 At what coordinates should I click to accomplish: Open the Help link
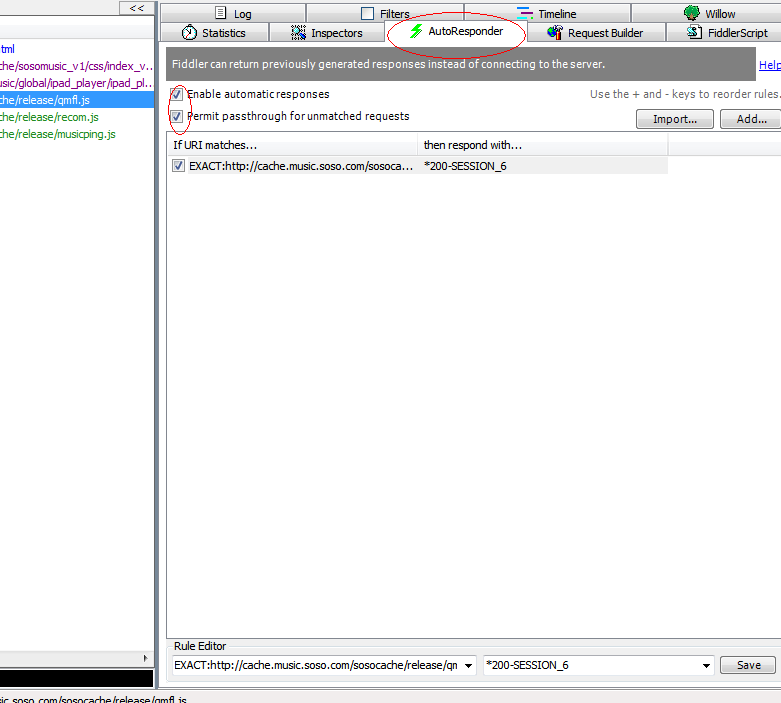pyautogui.click(x=770, y=65)
